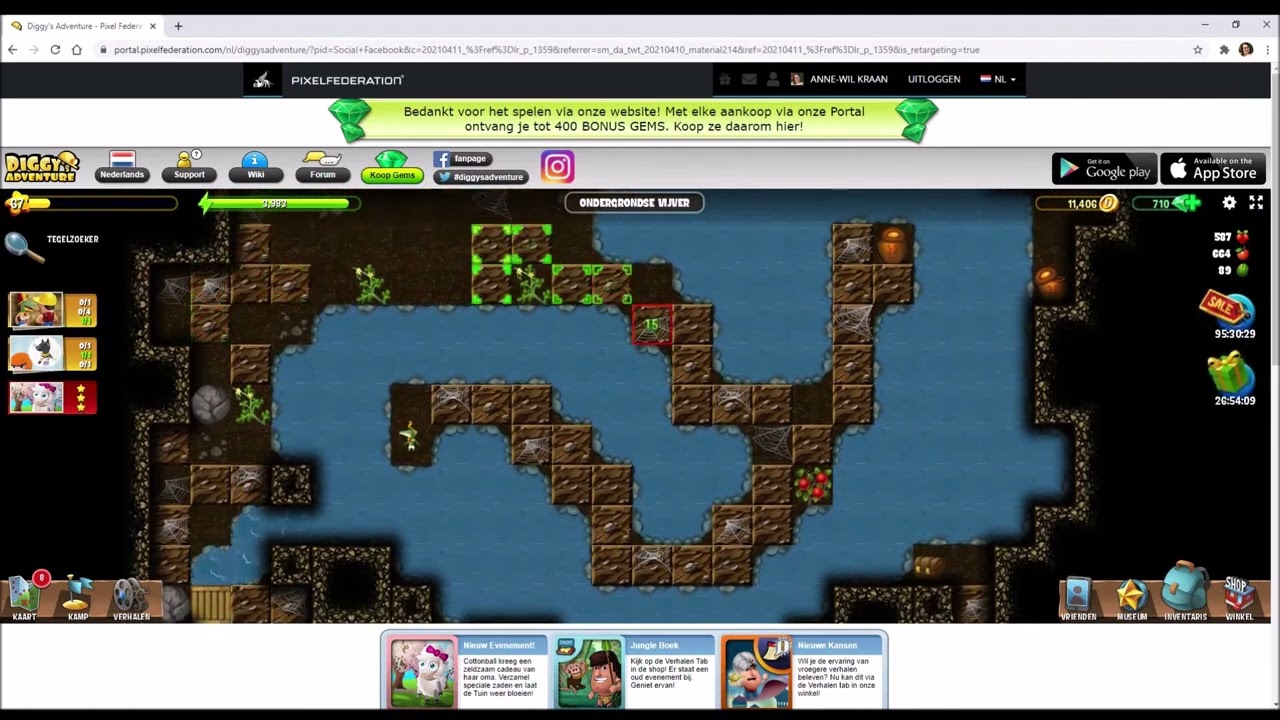The height and width of the screenshot is (720, 1280).
Task: Dig the red-highlighted tile marked 15
Action: click(x=652, y=326)
